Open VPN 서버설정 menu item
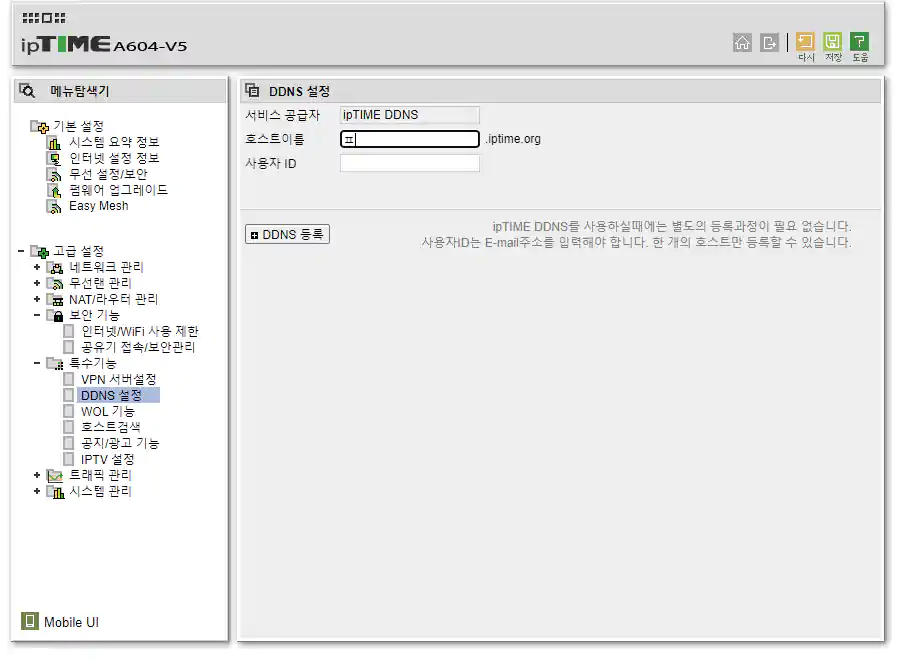This screenshot has width=922, height=662. click(x=119, y=380)
